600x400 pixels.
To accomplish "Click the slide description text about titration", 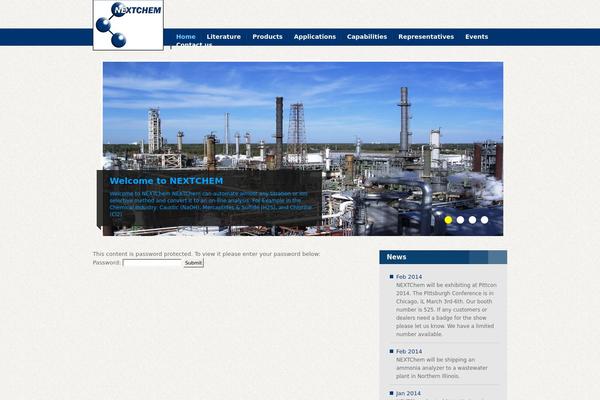I will (211, 204).
